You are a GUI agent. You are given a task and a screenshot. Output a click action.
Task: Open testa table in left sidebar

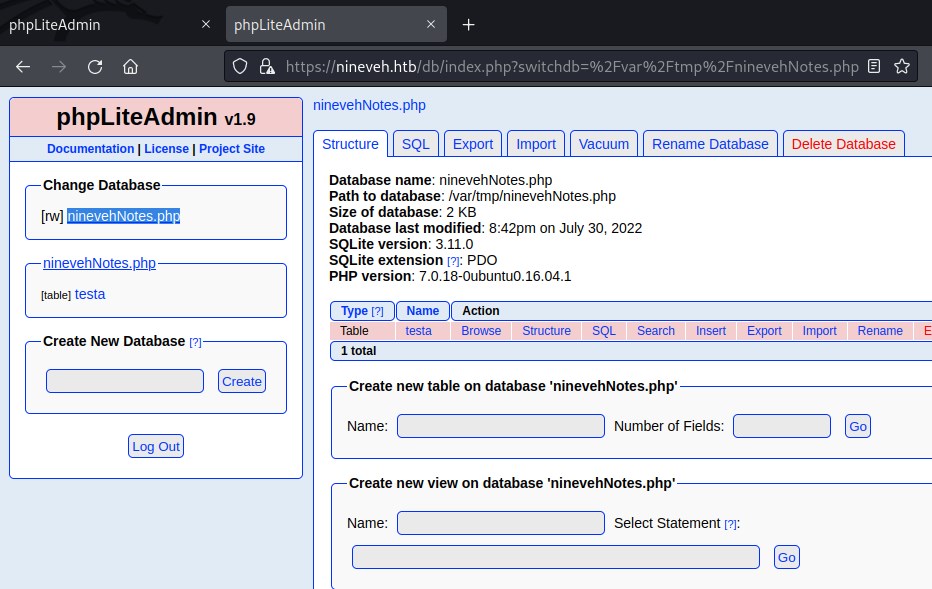point(90,294)
